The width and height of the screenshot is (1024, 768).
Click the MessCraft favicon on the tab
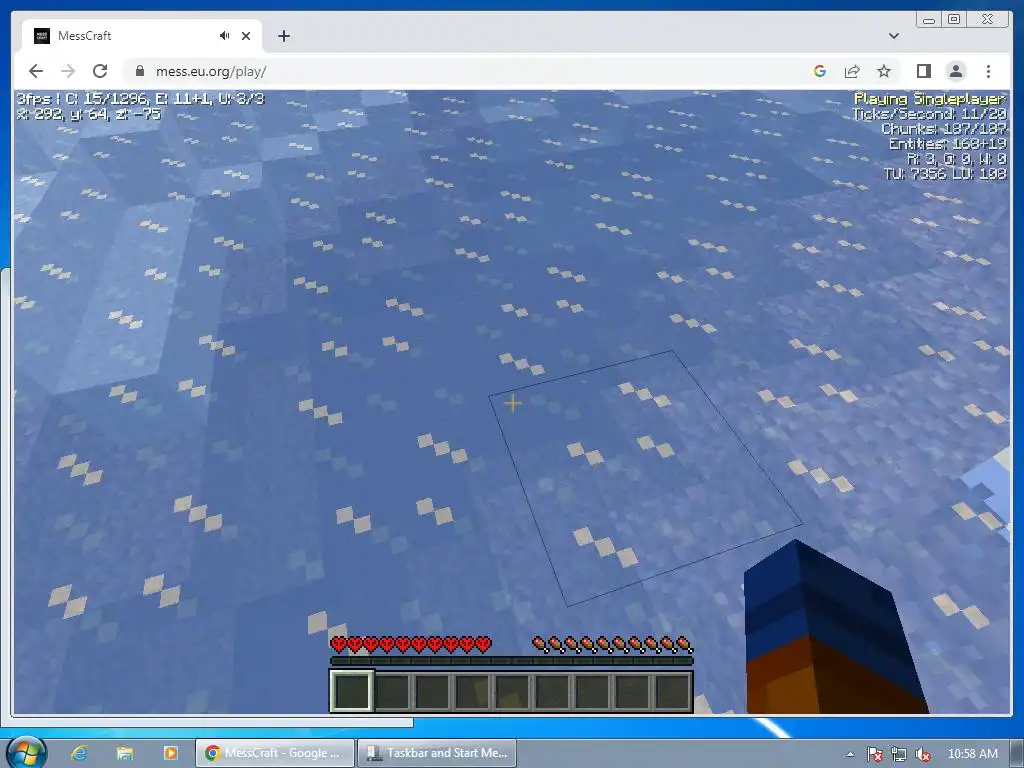coord(42,36)
